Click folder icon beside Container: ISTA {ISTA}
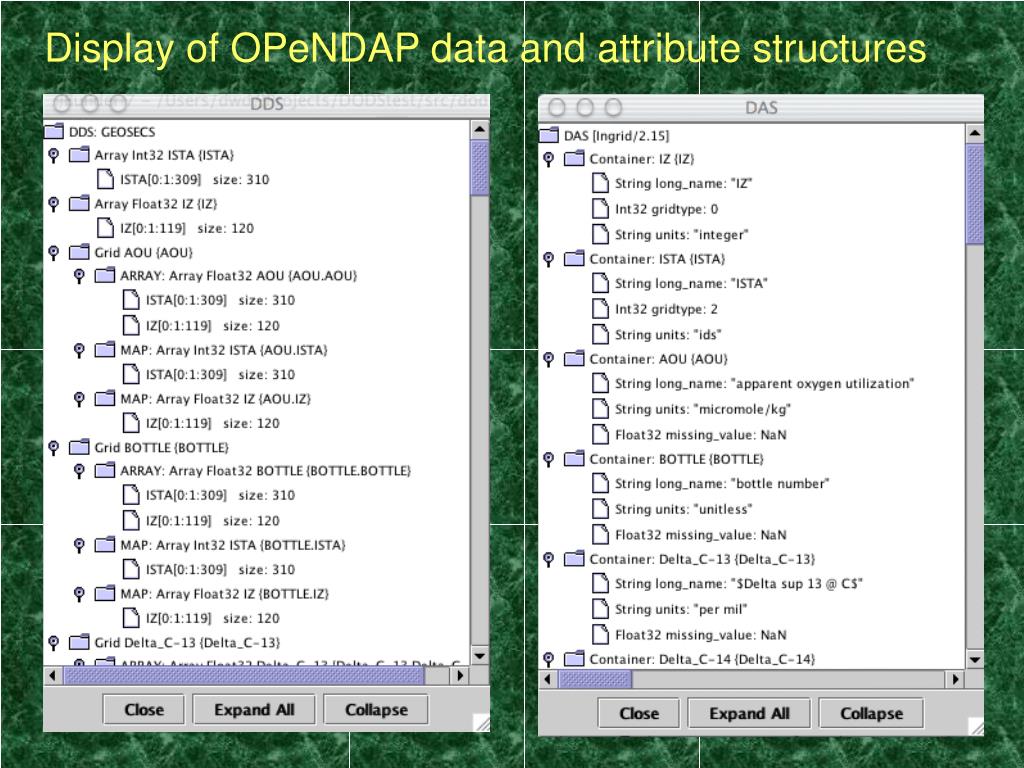The width and height of the screenshot is (1024, 768). click(x=574, y=259)
